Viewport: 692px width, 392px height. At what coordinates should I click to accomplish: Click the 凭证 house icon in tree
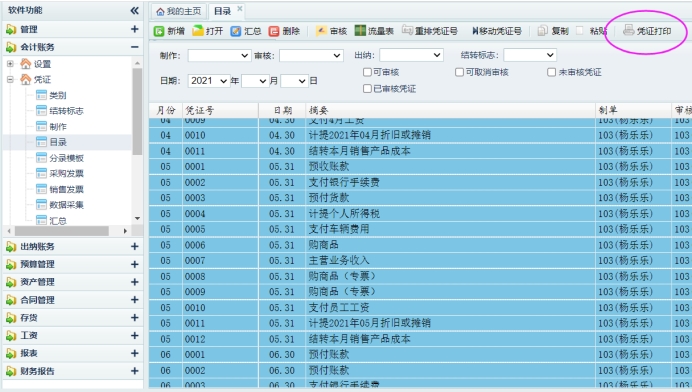[x=26, y=79]
